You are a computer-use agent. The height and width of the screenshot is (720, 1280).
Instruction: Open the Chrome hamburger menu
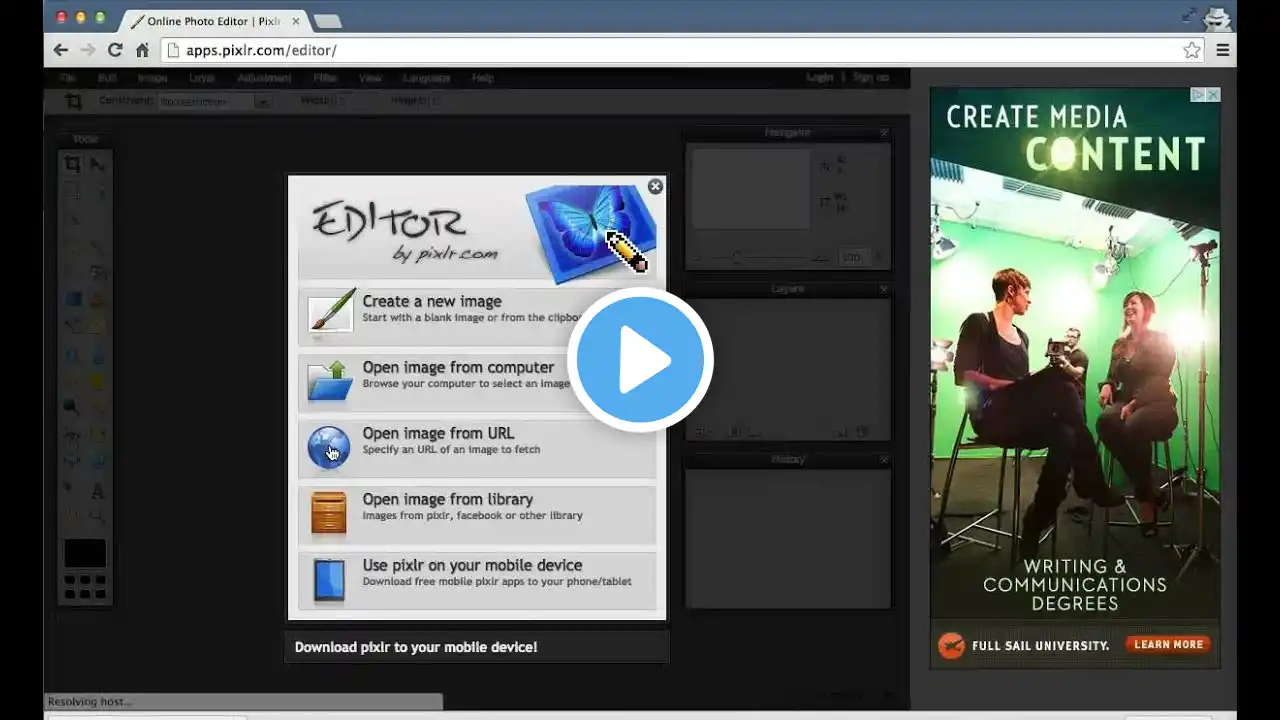(1222, 50)
